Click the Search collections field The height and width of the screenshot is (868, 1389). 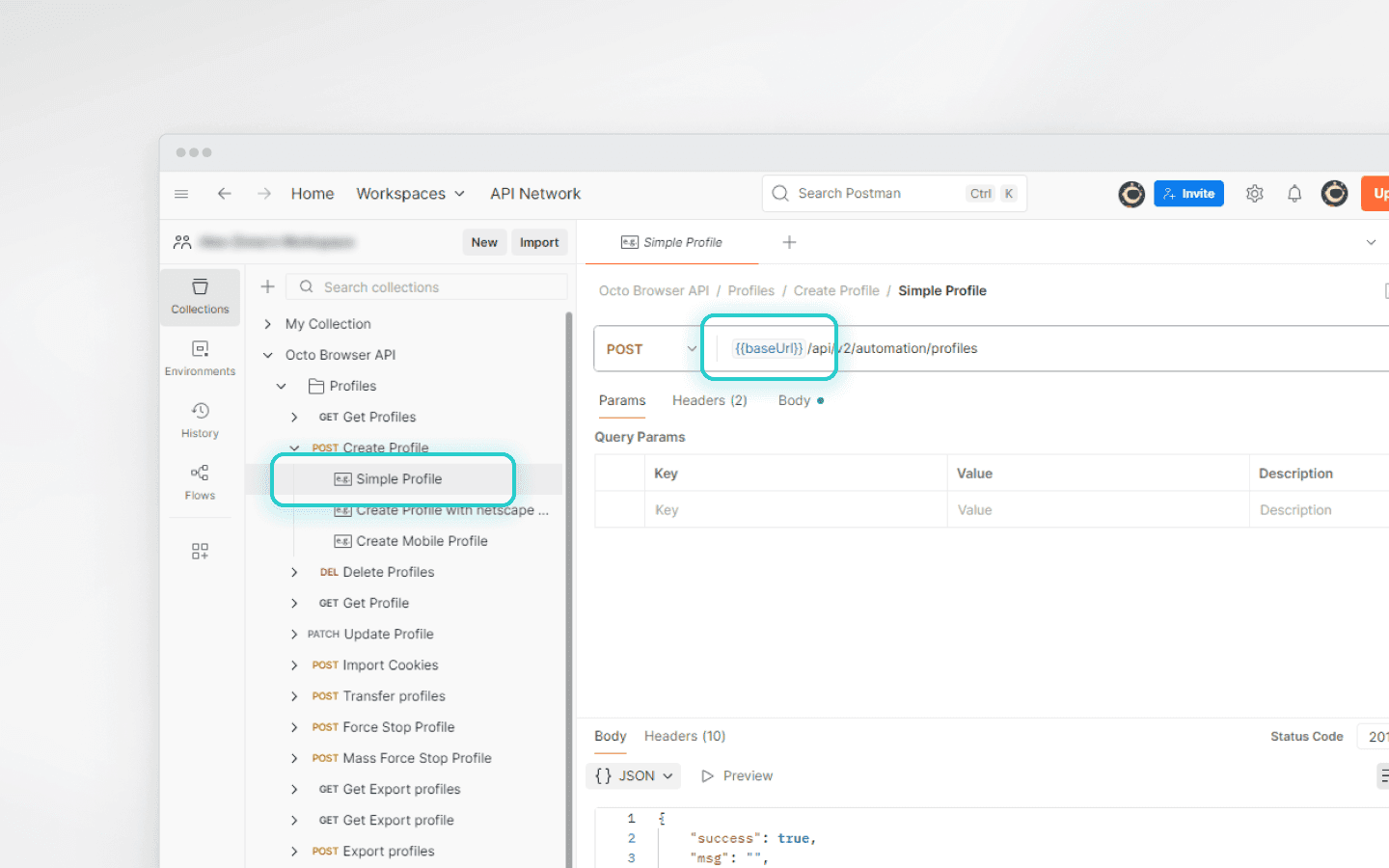click(427, 286)
